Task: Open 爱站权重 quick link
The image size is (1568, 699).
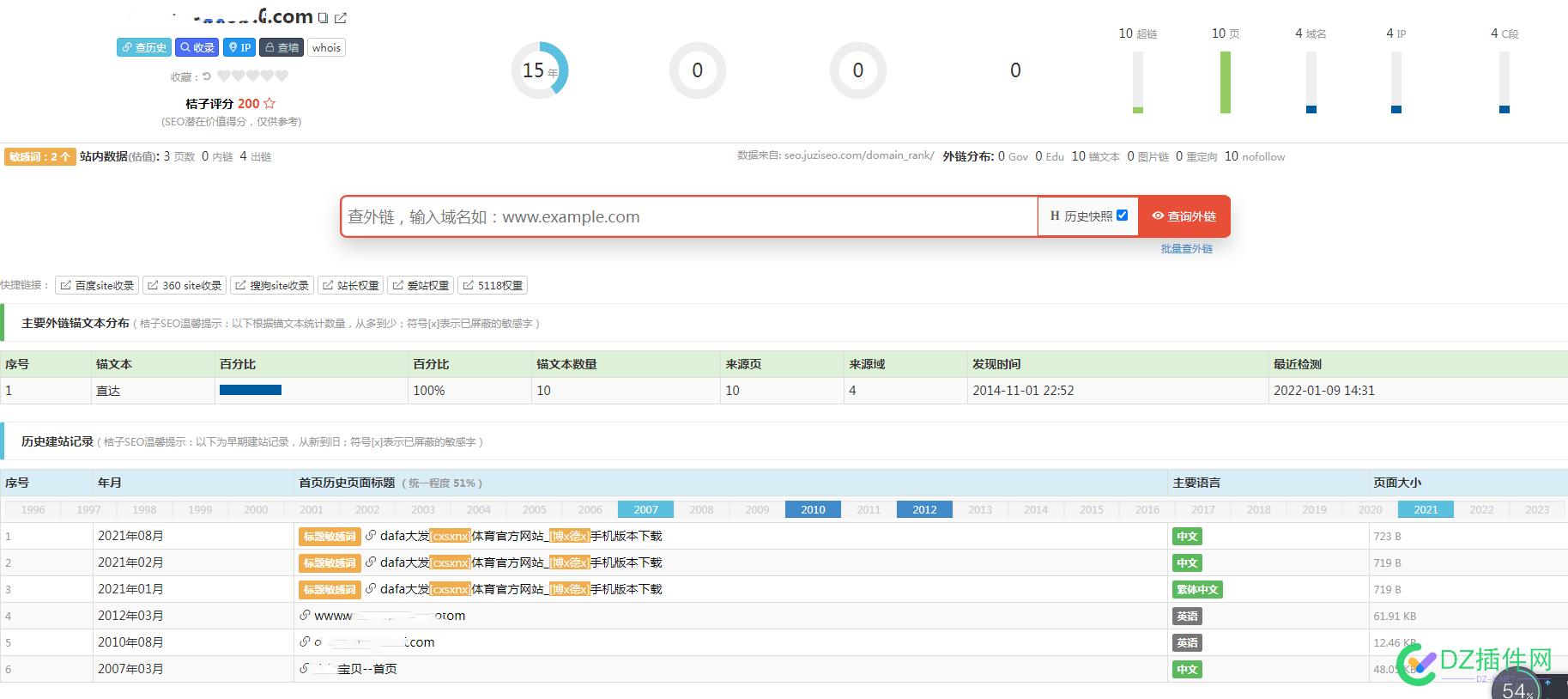Action: click(x=421, y=285)
